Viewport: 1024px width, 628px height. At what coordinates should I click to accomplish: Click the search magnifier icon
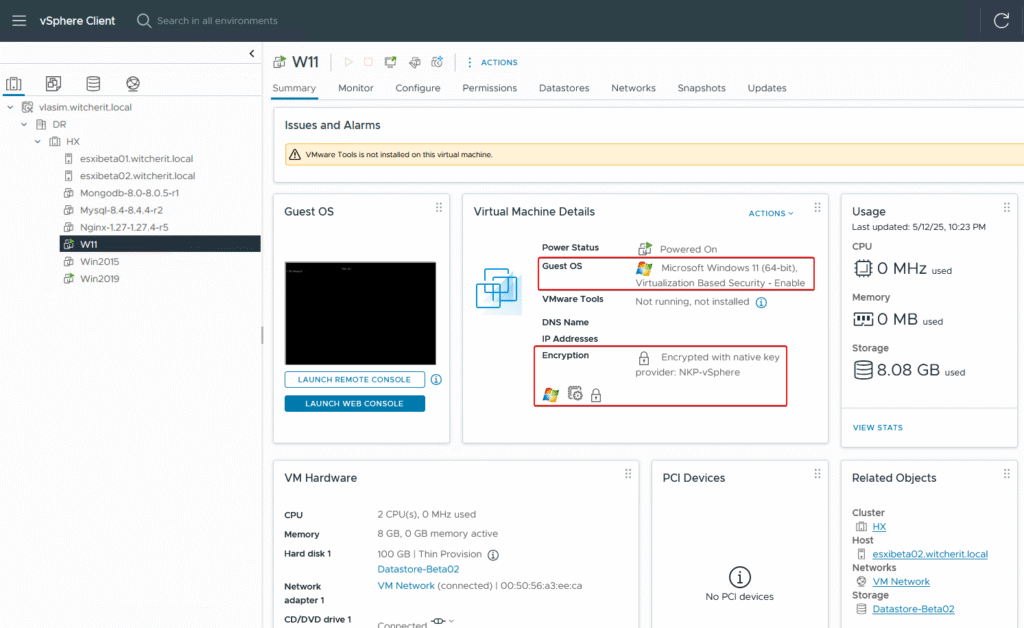pyautogui.click(x=144, y=21)
